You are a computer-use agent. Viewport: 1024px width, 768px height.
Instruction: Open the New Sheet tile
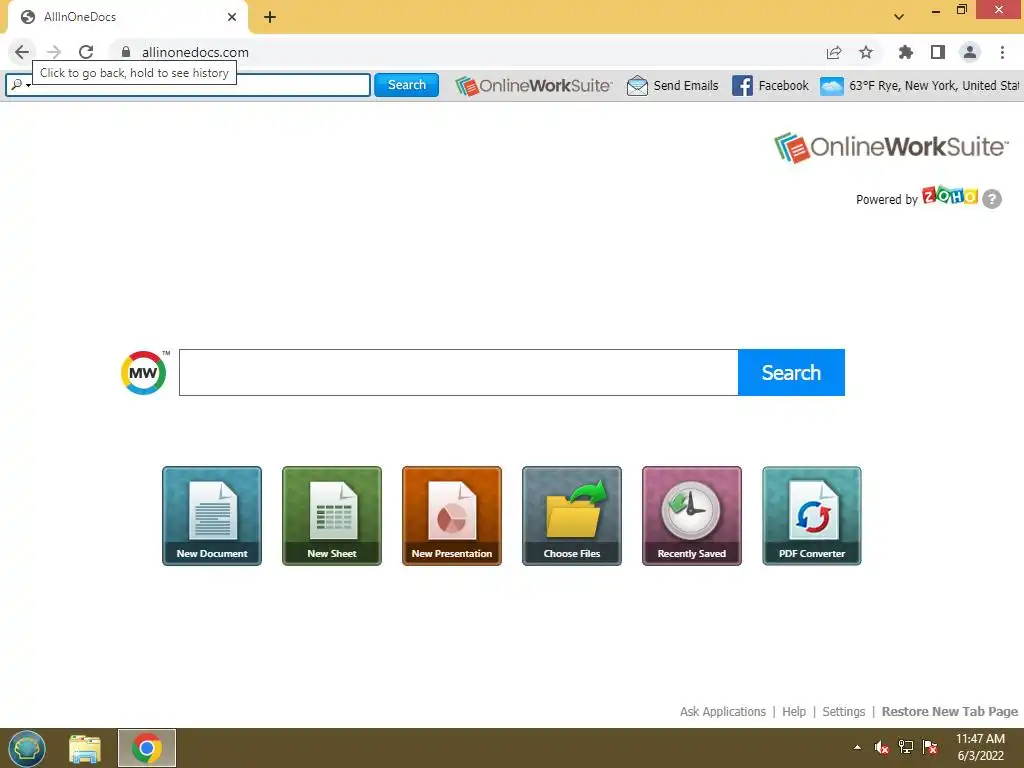point(332,515)
